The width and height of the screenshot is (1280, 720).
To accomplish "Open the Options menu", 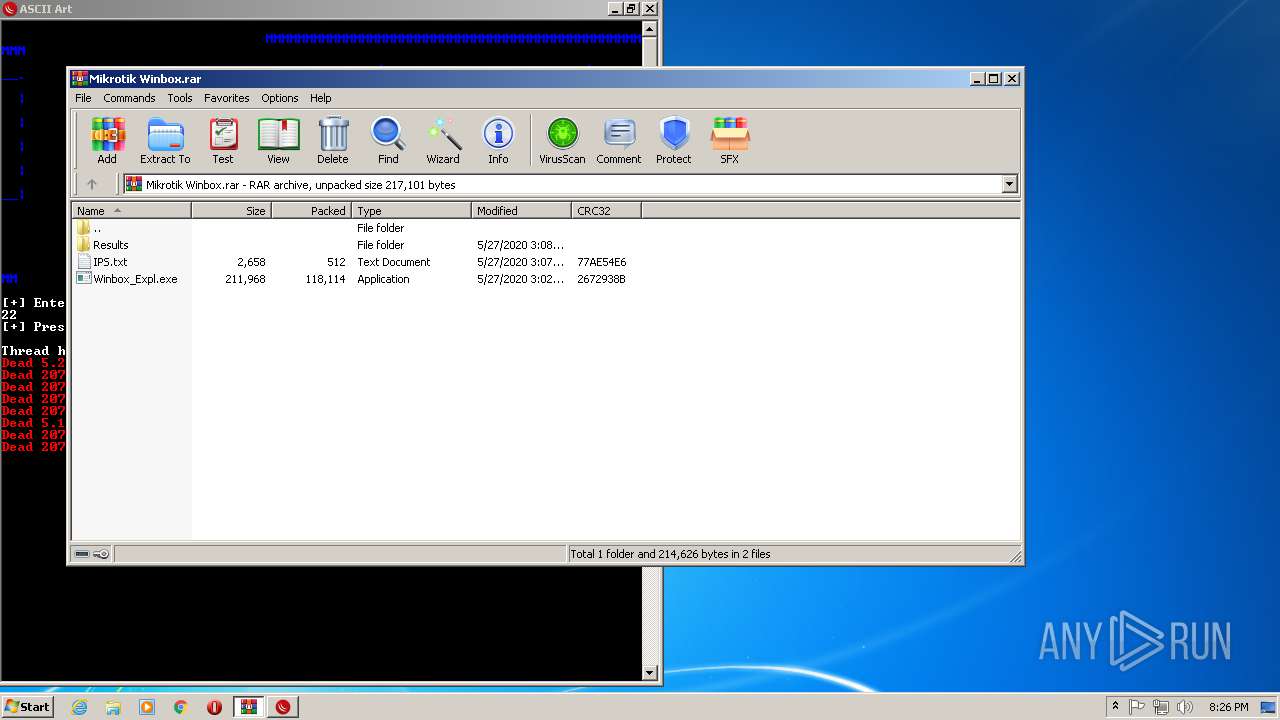I will [280, 98].
